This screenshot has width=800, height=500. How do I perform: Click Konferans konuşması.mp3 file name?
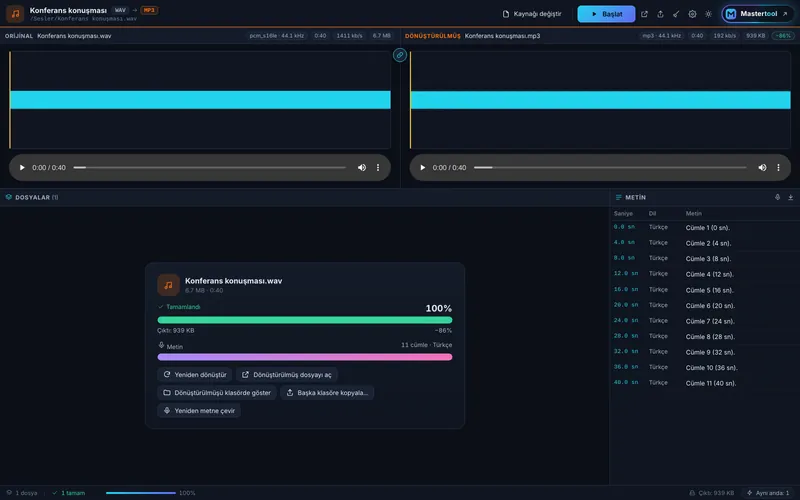click(502, 36)
